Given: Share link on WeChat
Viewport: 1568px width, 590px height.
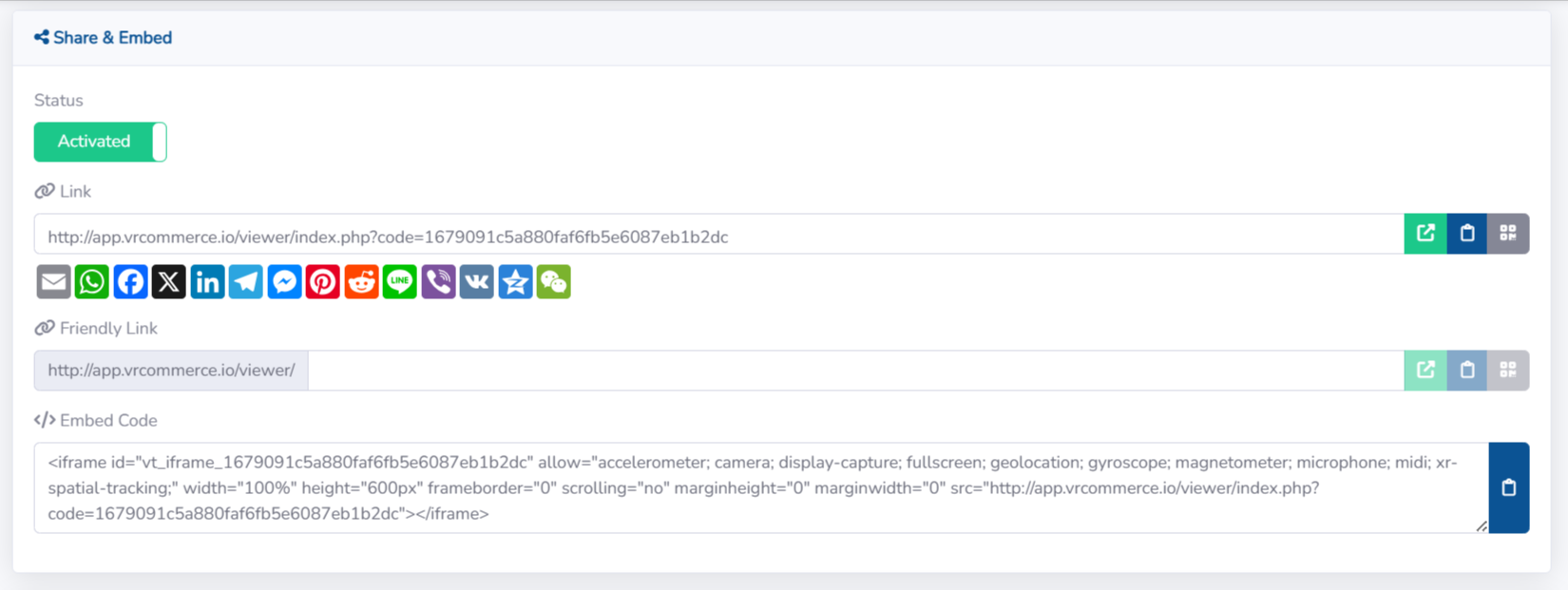Looking at the screenshot, I should click(x=554, y=282).
